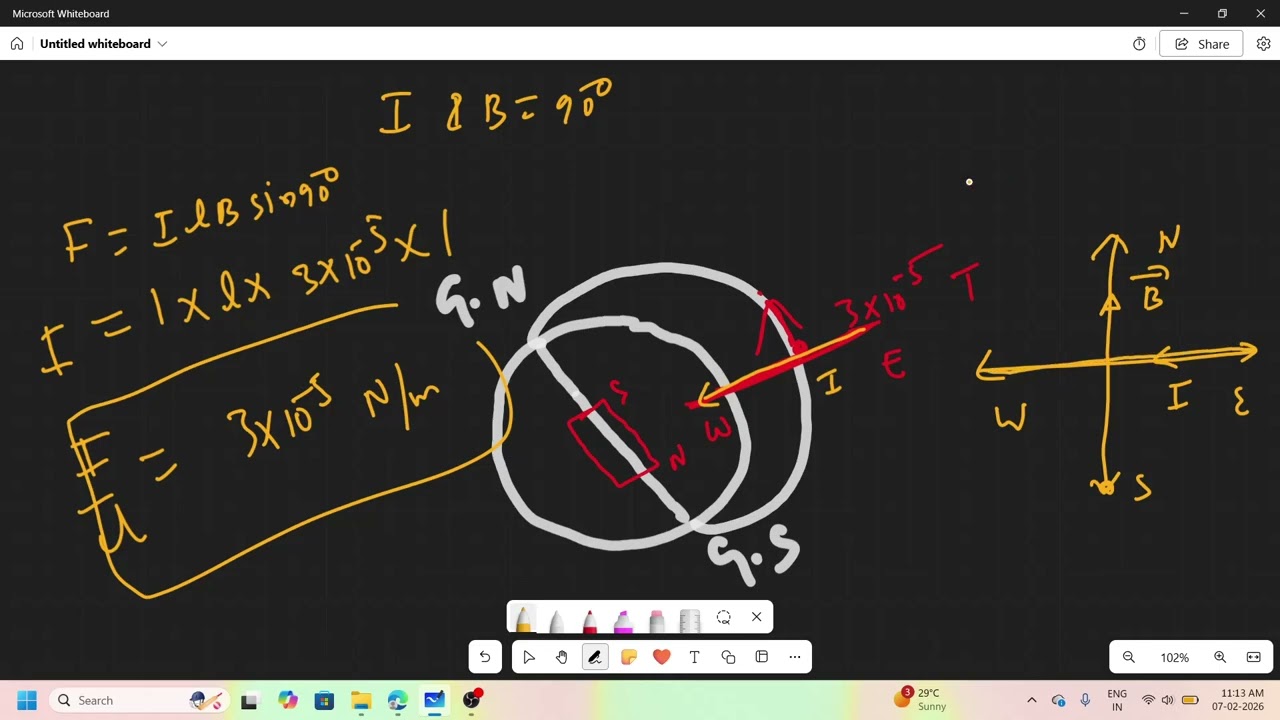Open the Windows Start menu
The height and width of the screenshot is (720, 1280).
tap(27, 700)
